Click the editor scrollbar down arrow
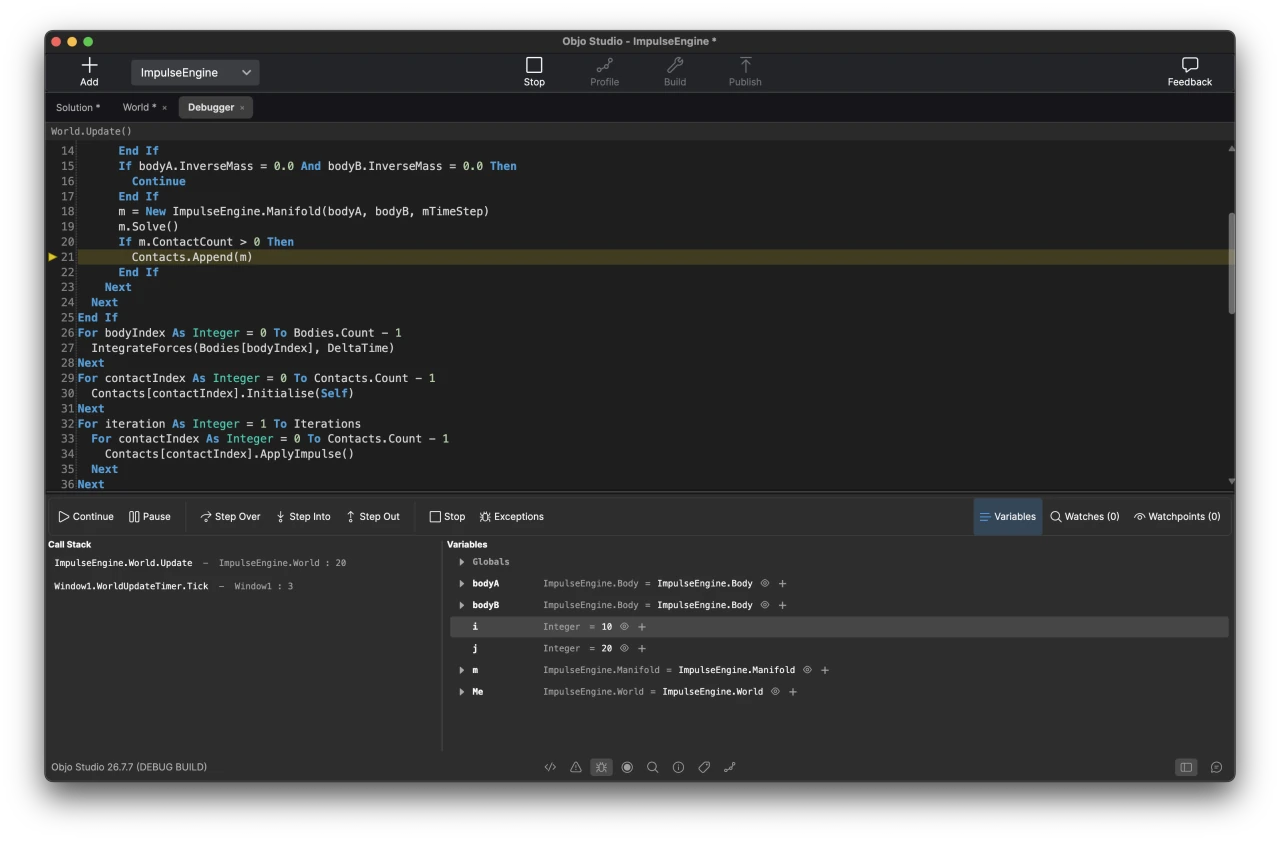Screen dimensions: 1280x841 [1231, 482]
